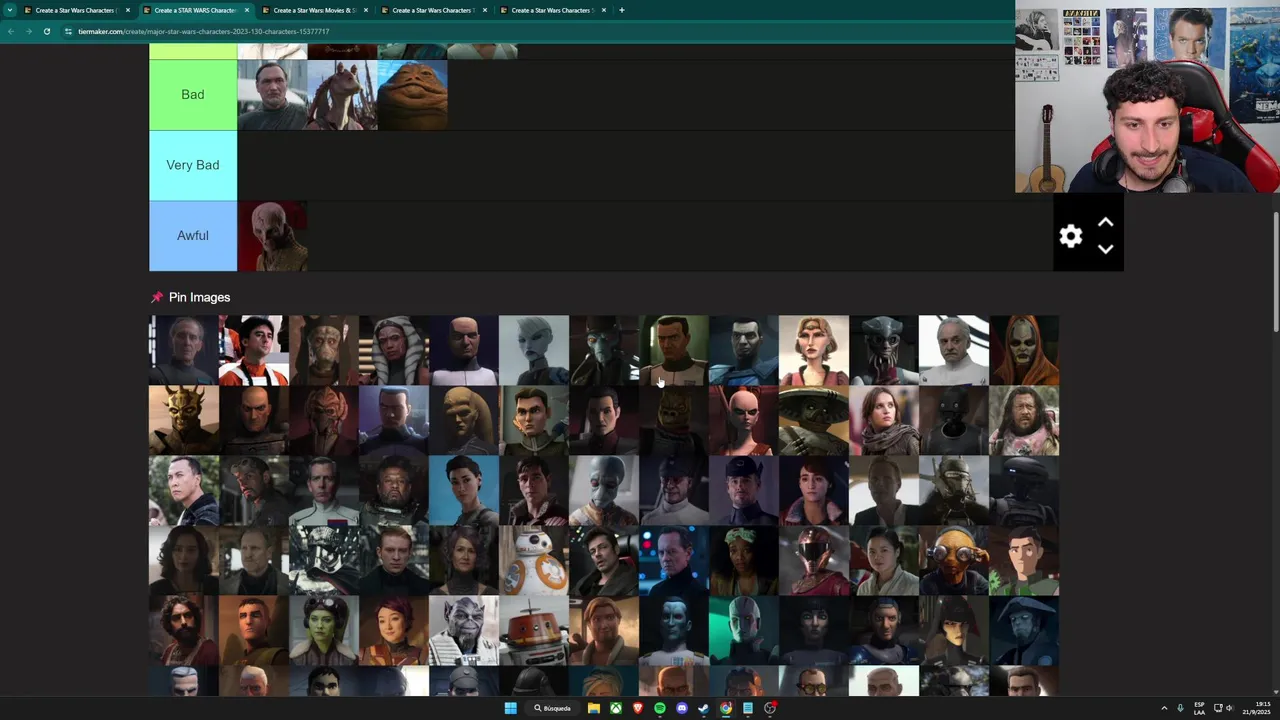Pick the blonde Duchess Satine thumbnail
Image resolution: width=1280 pixels, height=720 pixels.
coord(814,350)
